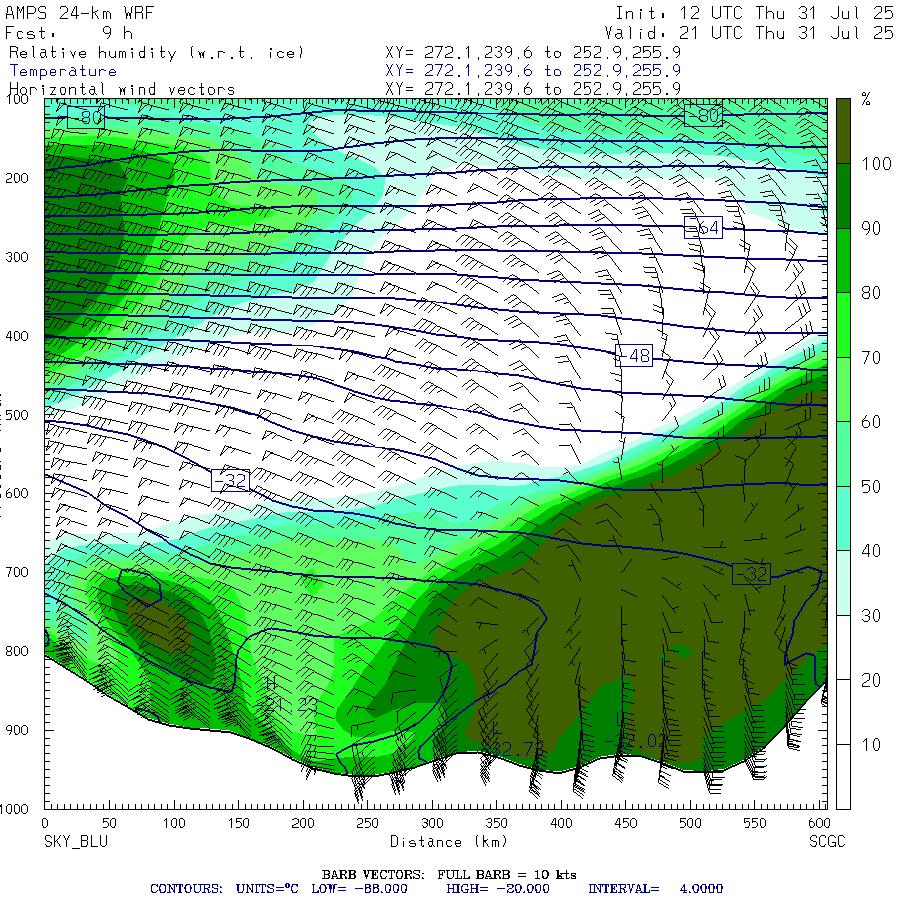Image resolution: width=900 pixels, height=900 pixels.
Task: Click the -80 contour label at upper left
Action: [86, 117]
